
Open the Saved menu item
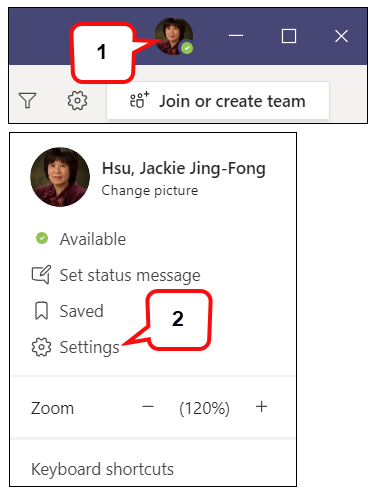(x=81, y=311)
